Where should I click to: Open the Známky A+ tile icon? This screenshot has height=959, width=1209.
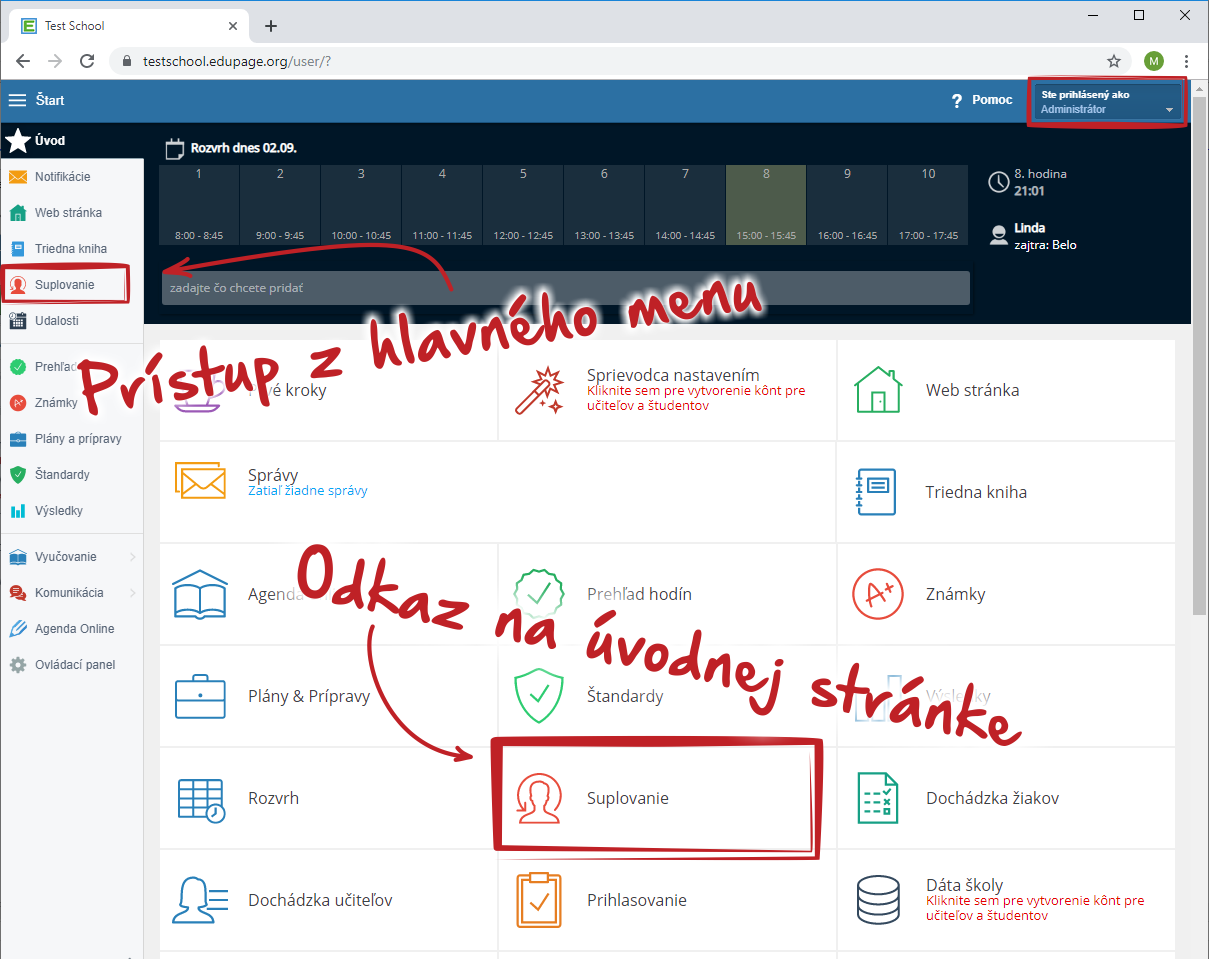tap(877, 594)
